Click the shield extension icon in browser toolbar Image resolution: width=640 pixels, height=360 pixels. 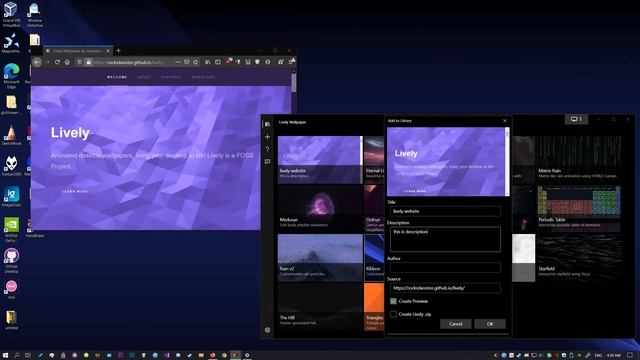pos(258,62)
